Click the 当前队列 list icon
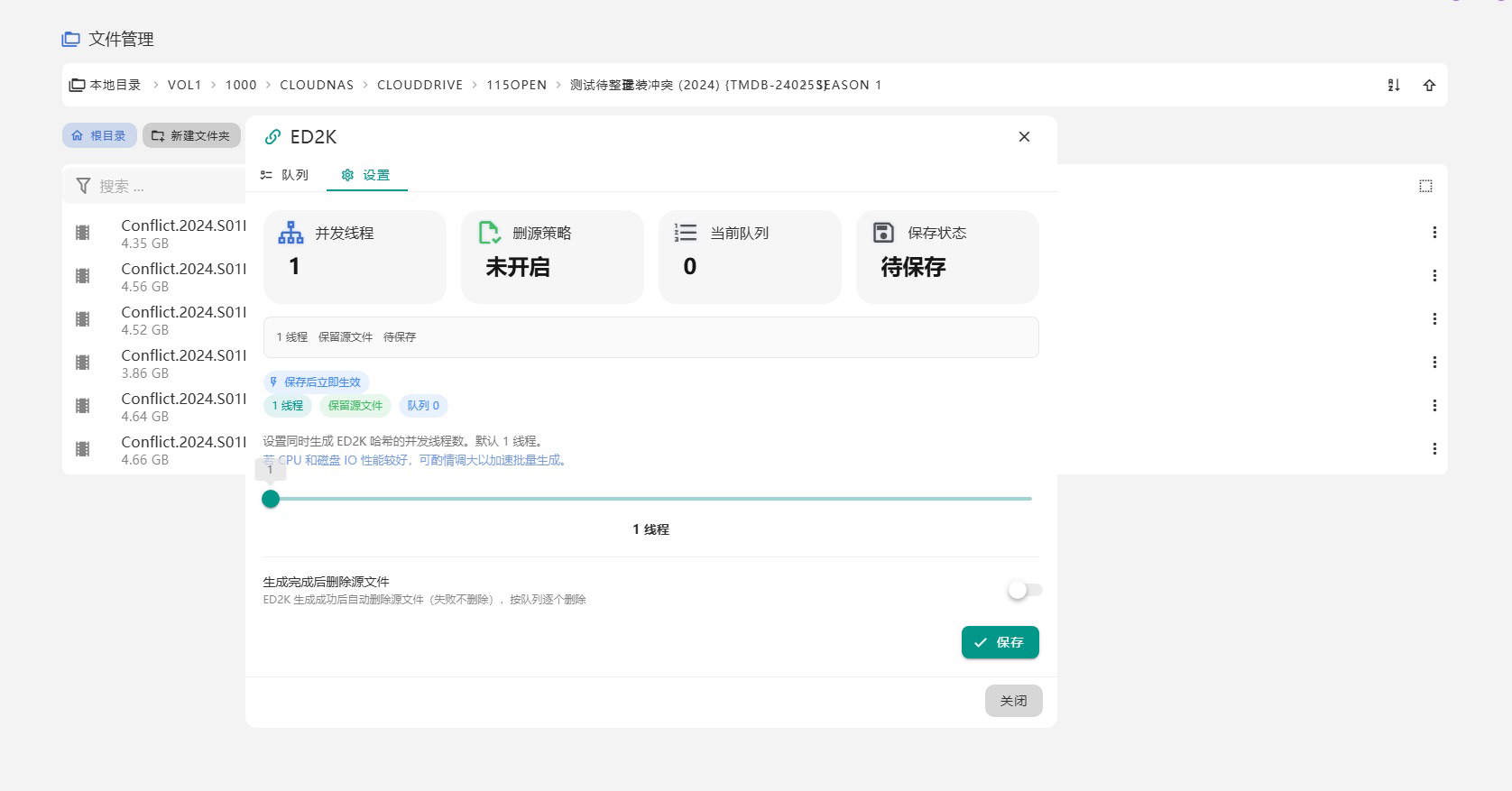Screen dimensions: 1512x791 point(686,233)
